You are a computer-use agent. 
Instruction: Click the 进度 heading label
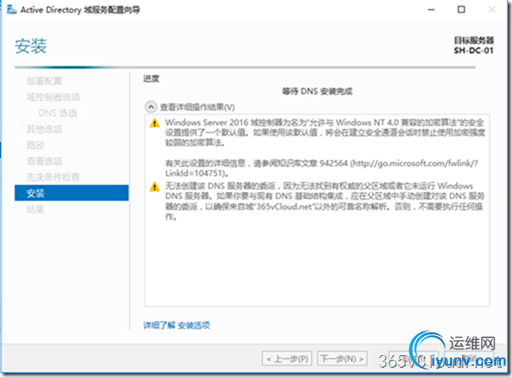pyautogui.click(x=151, y=79)
